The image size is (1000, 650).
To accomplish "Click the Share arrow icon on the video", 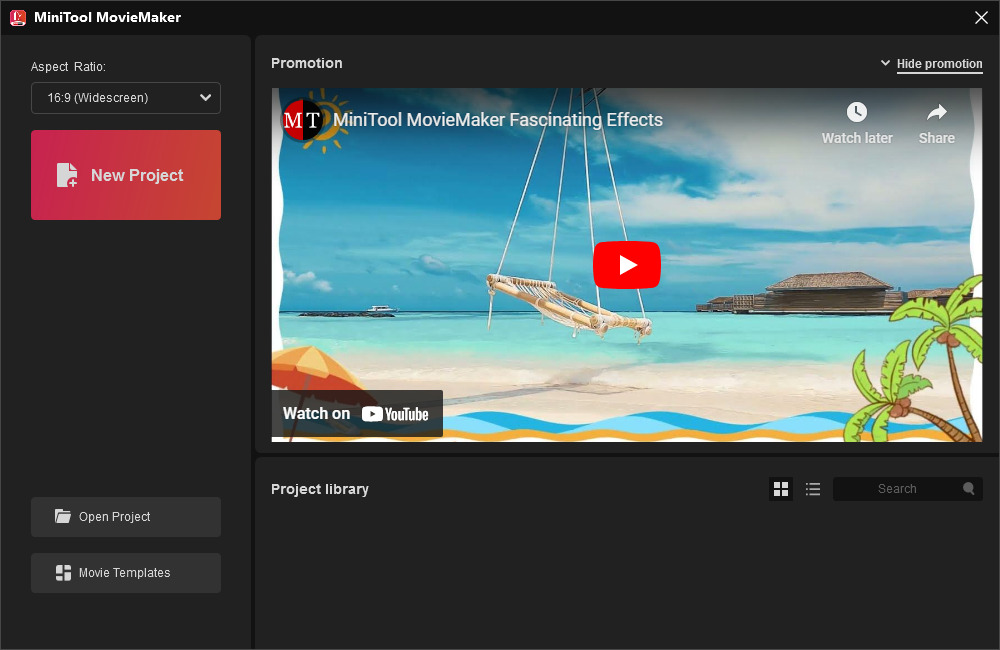I will pyautogui.click(x=936, y=112).
